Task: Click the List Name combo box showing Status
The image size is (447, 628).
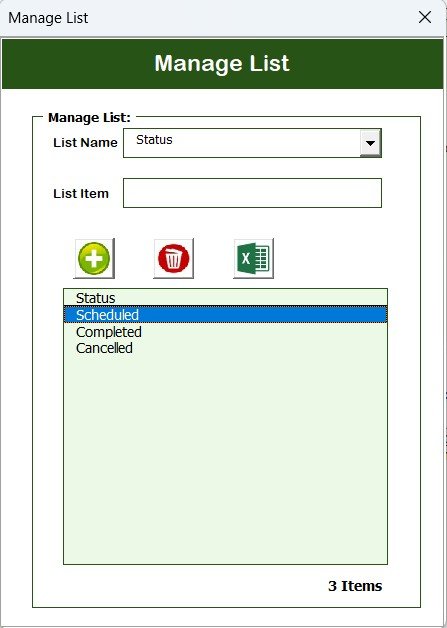Action: tap(252, 143)
